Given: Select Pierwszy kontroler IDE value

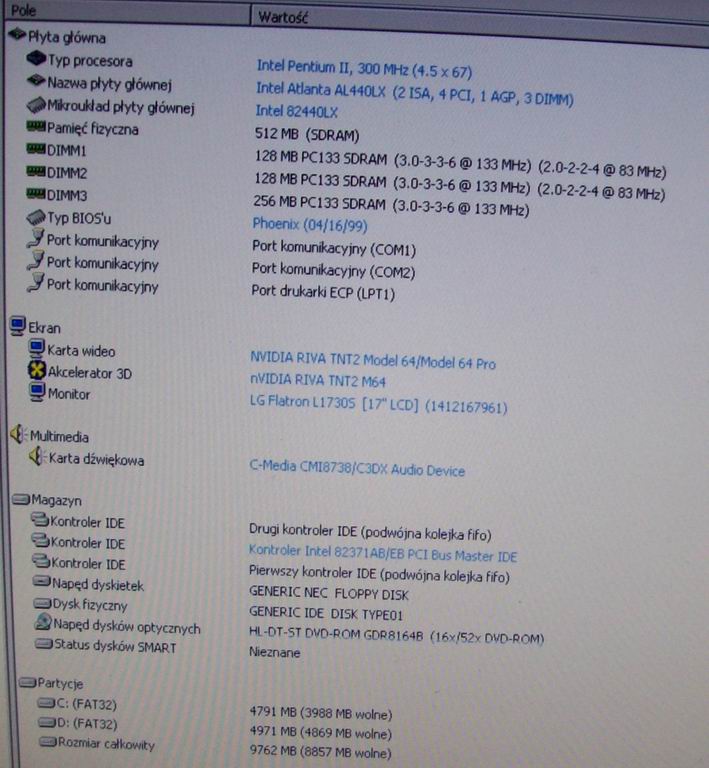Looking at the screenshot, I should tap(379, 575).
